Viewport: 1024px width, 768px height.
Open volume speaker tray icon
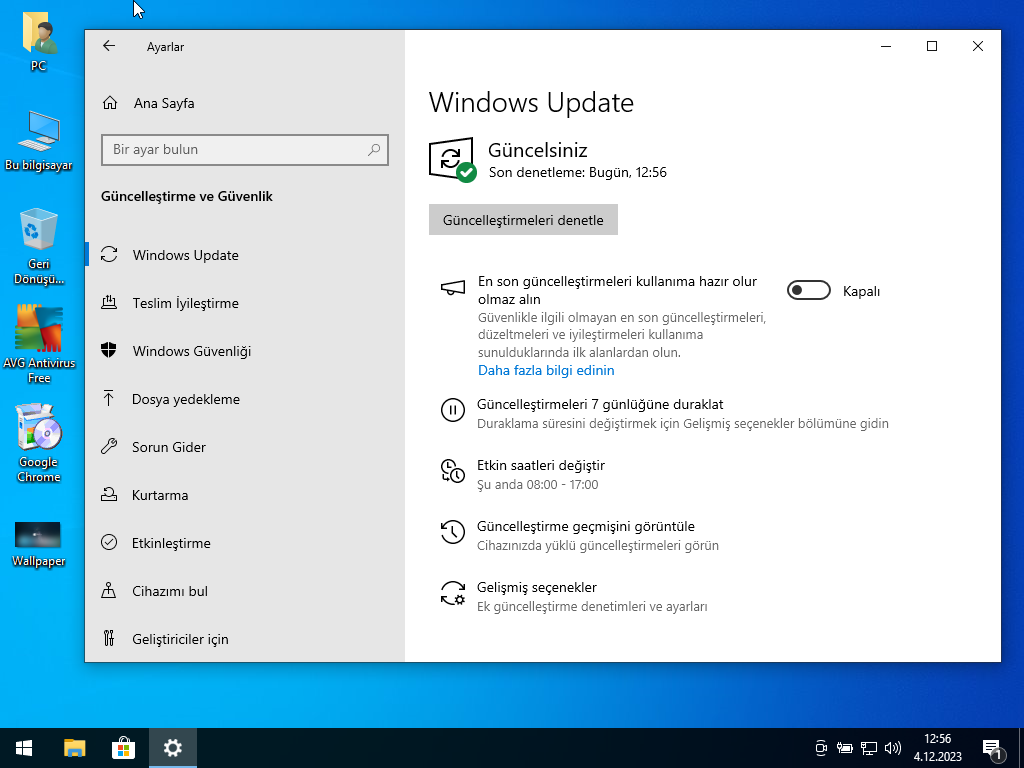[x=892, y=748]
